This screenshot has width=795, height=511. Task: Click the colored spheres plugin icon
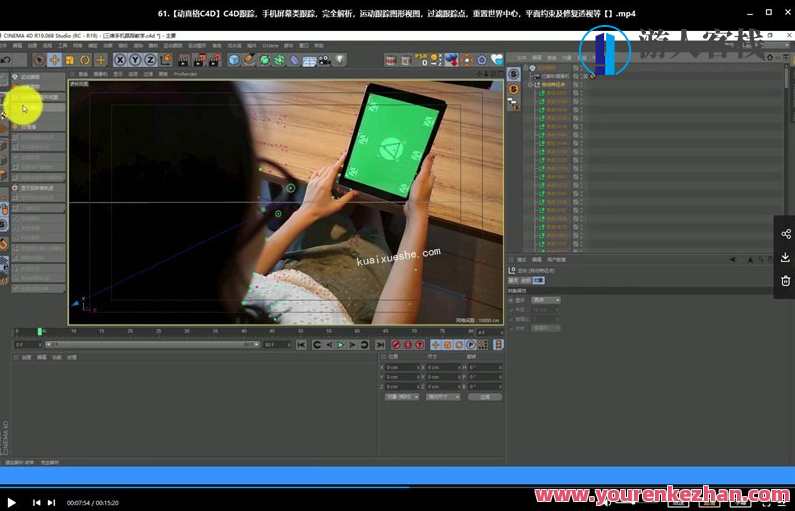451,60
